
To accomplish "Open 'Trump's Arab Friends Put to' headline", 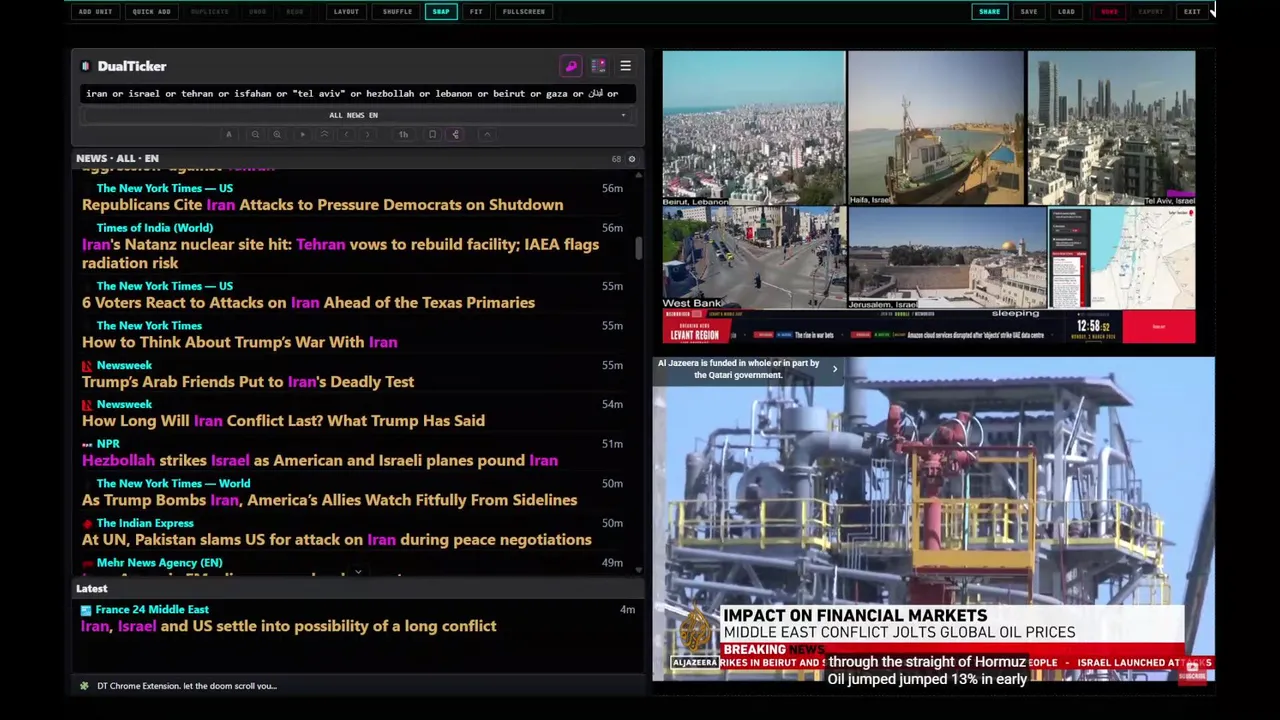I will pos(248,382).
